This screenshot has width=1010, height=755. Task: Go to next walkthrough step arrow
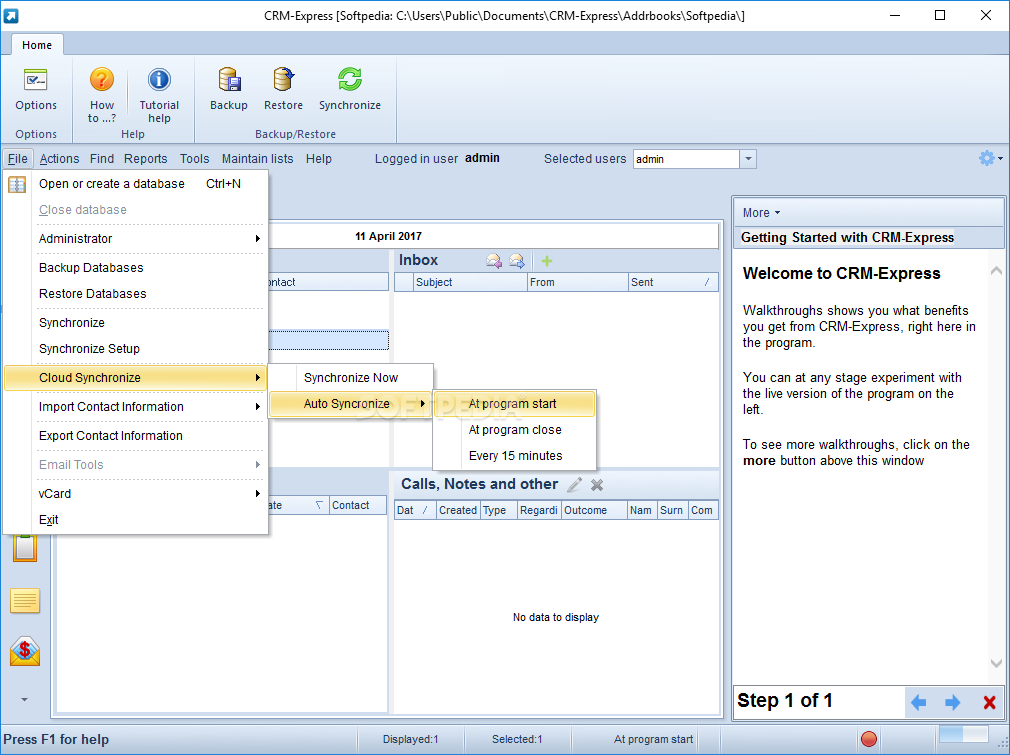coord(952,702)
